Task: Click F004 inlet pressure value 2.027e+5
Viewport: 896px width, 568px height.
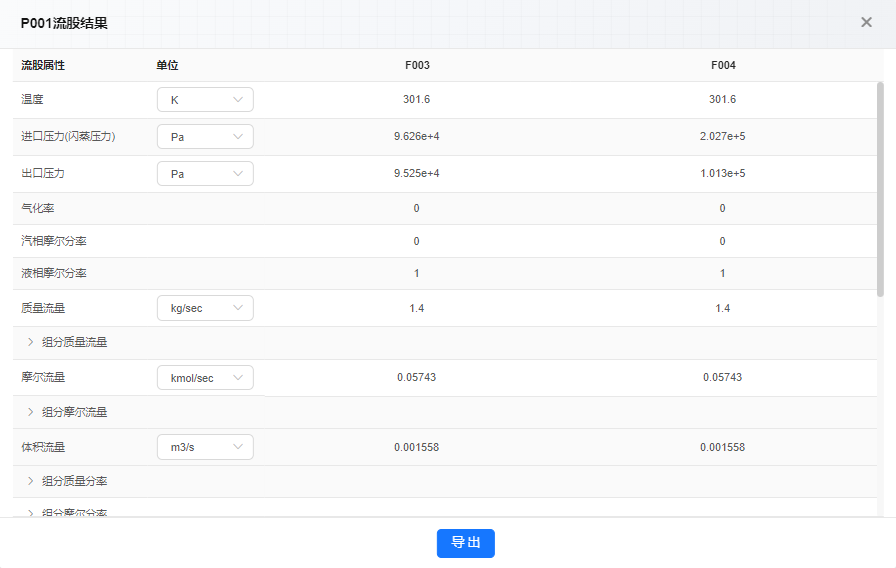Action: (722, 137)
